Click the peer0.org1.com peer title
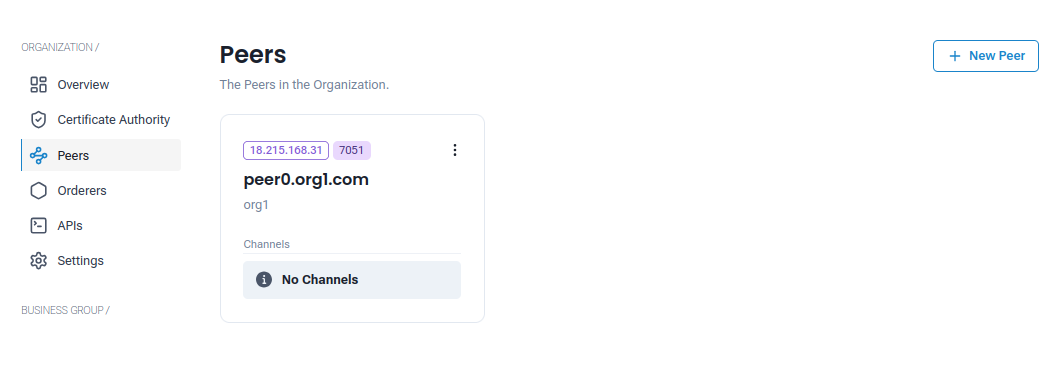1059x378 pixels. click(306, 180)
